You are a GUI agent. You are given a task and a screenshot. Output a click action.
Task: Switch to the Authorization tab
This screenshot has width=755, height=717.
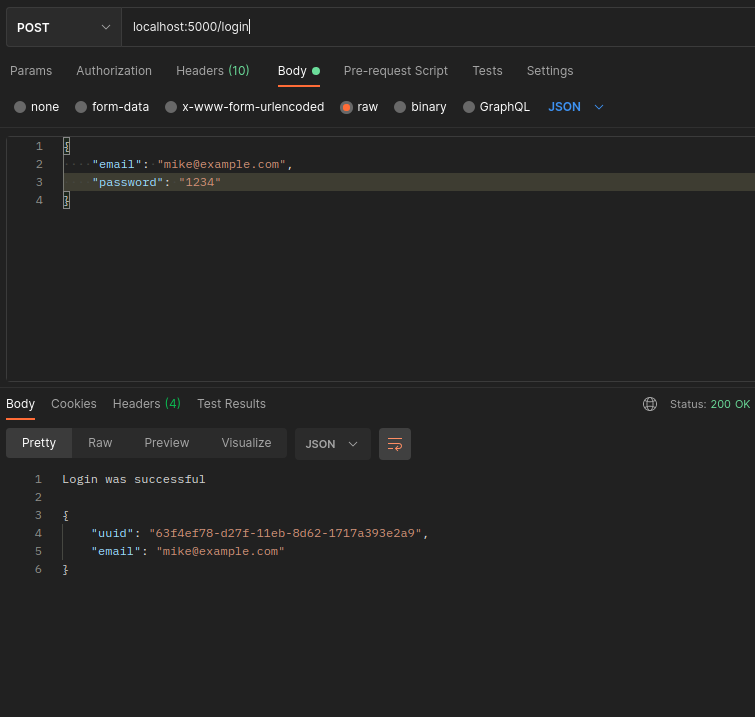(114, 71)
